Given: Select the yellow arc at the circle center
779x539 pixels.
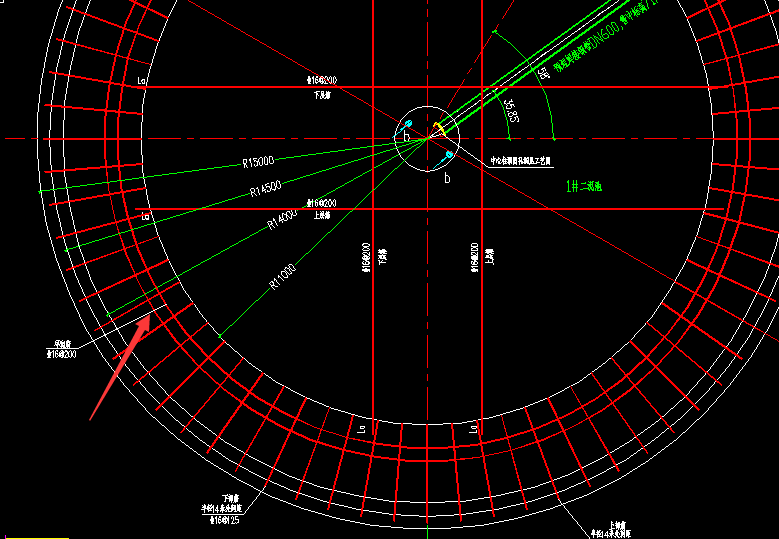Looking at the screenshot, I should coord(438,129).
